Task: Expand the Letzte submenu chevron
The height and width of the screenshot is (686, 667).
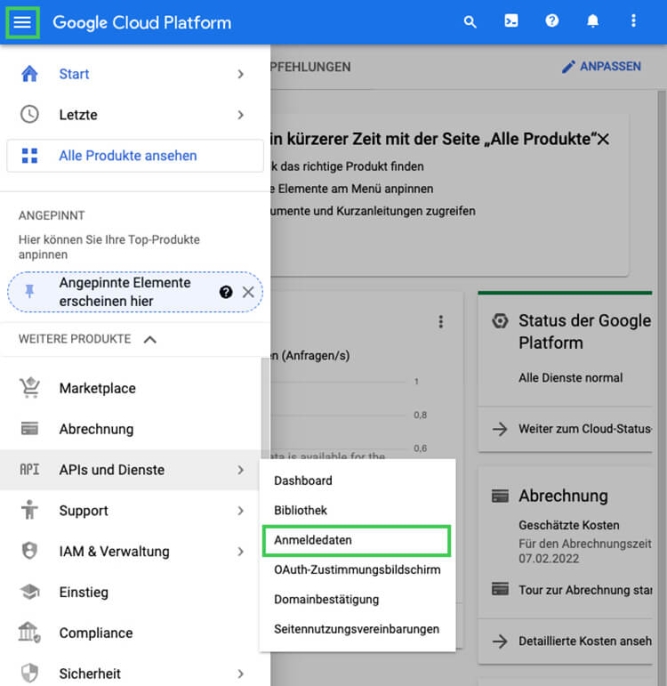Action: [x=241, y=115]
